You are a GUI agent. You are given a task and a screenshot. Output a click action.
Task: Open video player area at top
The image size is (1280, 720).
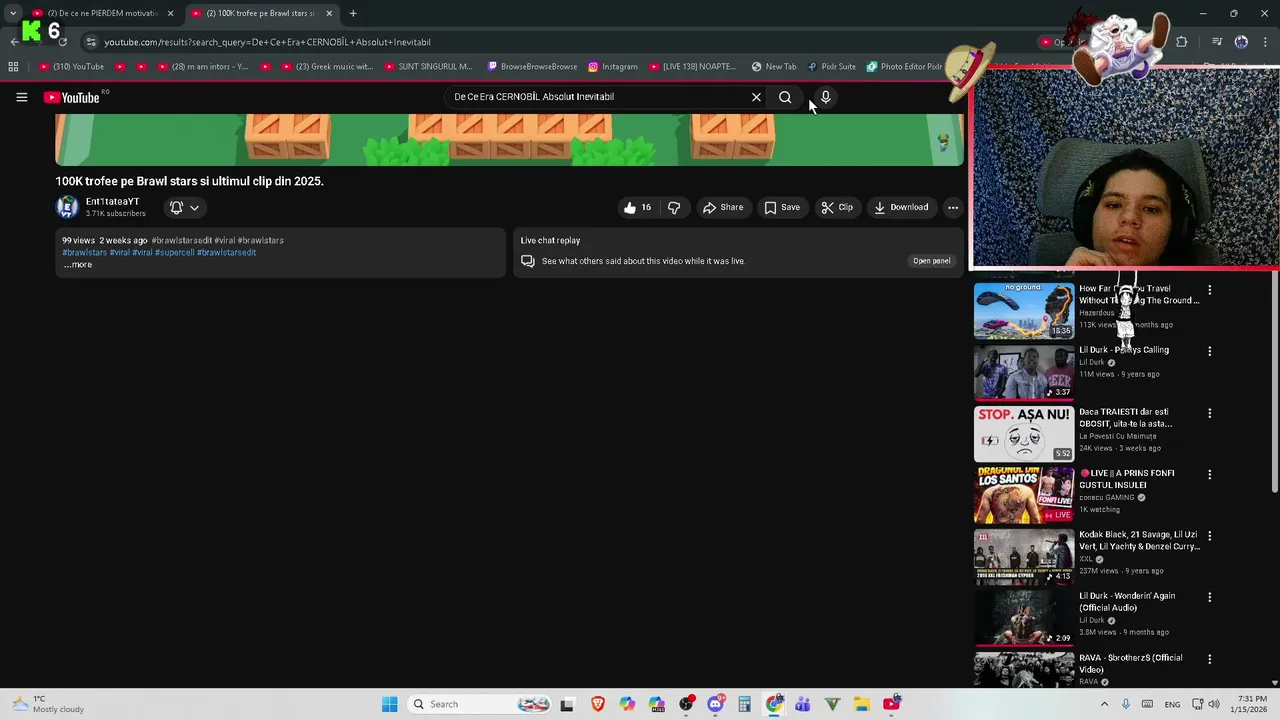tap(509, 139)
